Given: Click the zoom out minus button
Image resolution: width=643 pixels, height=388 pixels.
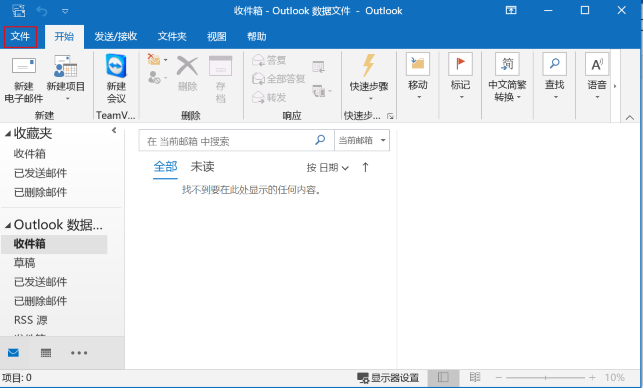Looking at the screenshot, I should pos(498,378).
